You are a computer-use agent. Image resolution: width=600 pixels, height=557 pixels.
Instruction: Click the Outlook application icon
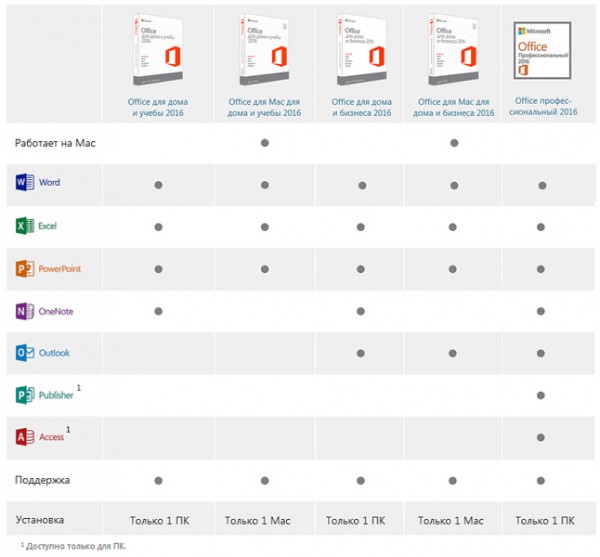25,353
